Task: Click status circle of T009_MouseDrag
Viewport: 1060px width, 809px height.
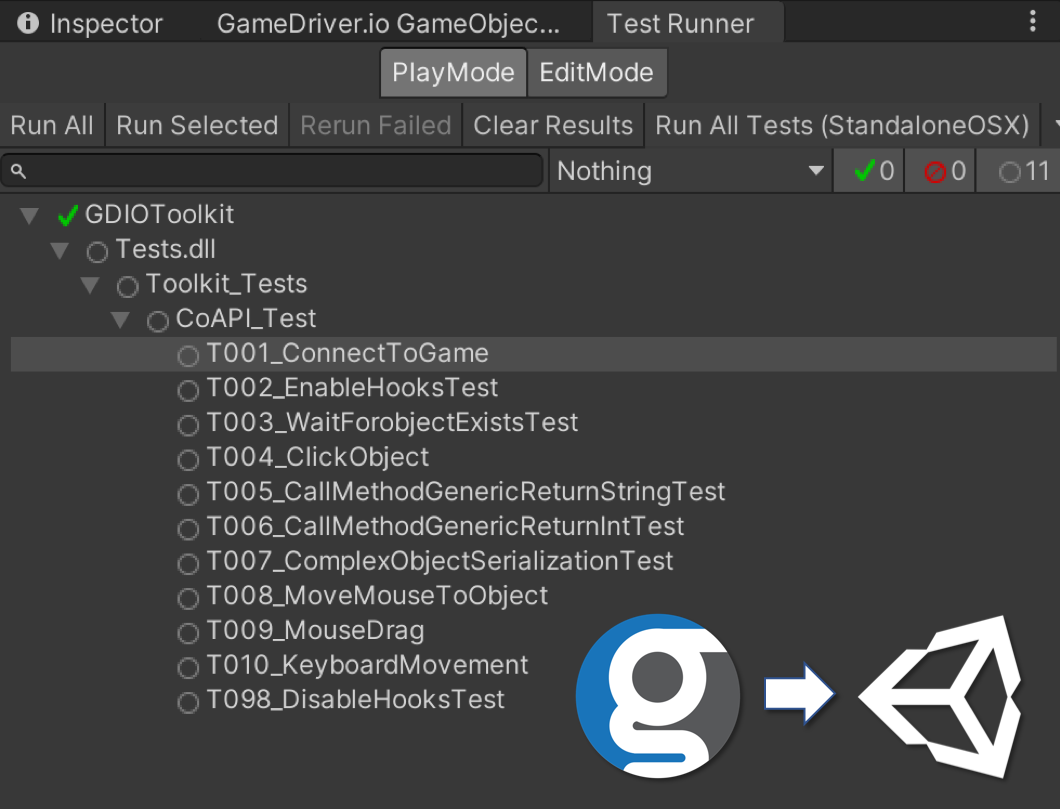Action: pyautogui.click(x=188, y=633)
